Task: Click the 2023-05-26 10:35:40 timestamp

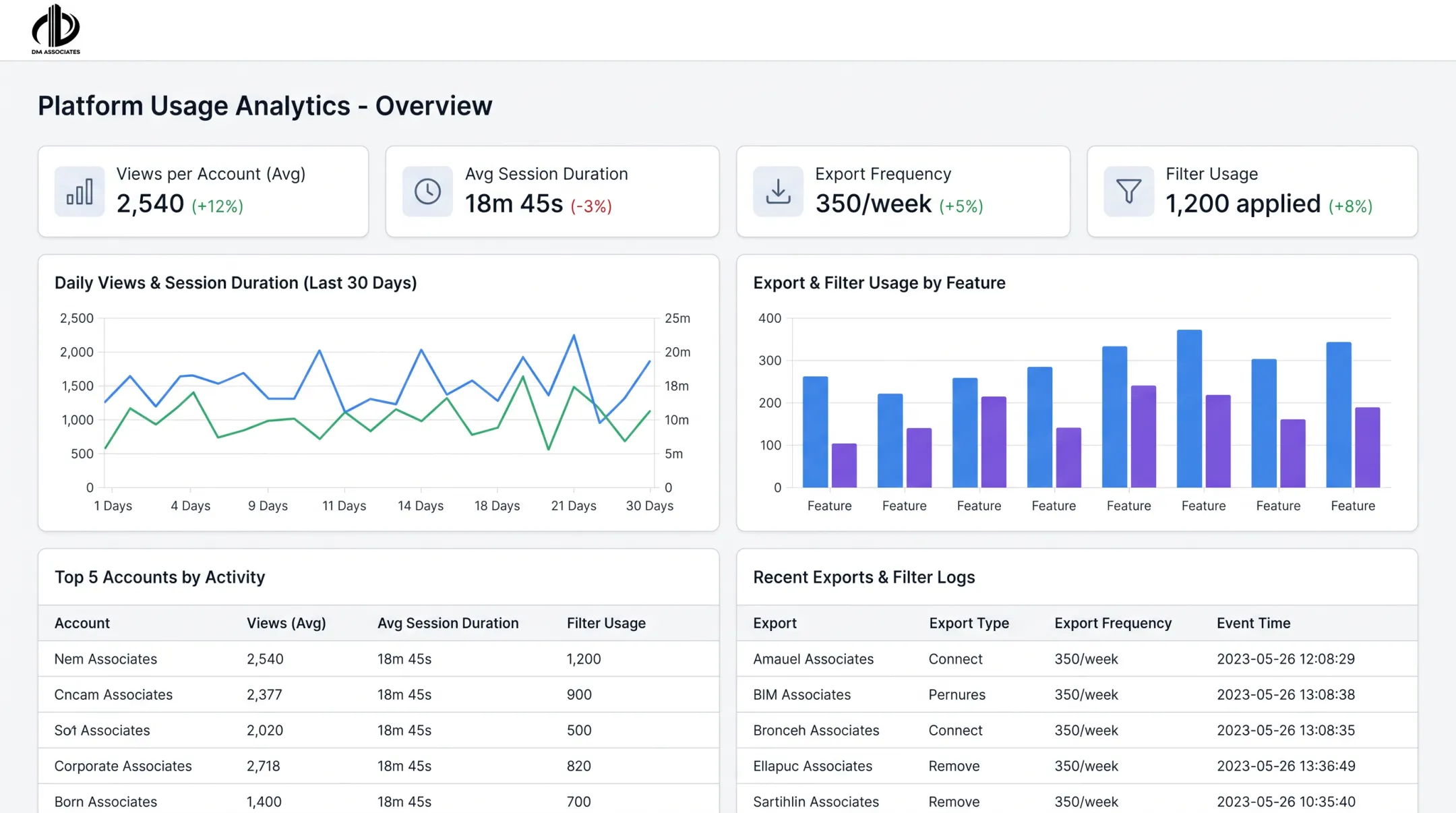Action: [1285, 802]
